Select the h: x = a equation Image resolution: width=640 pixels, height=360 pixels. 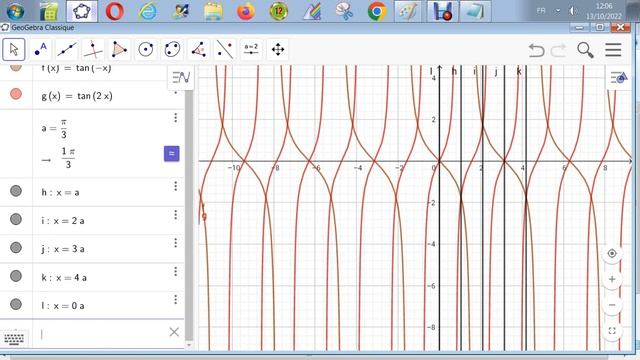[x=60, y=192]
